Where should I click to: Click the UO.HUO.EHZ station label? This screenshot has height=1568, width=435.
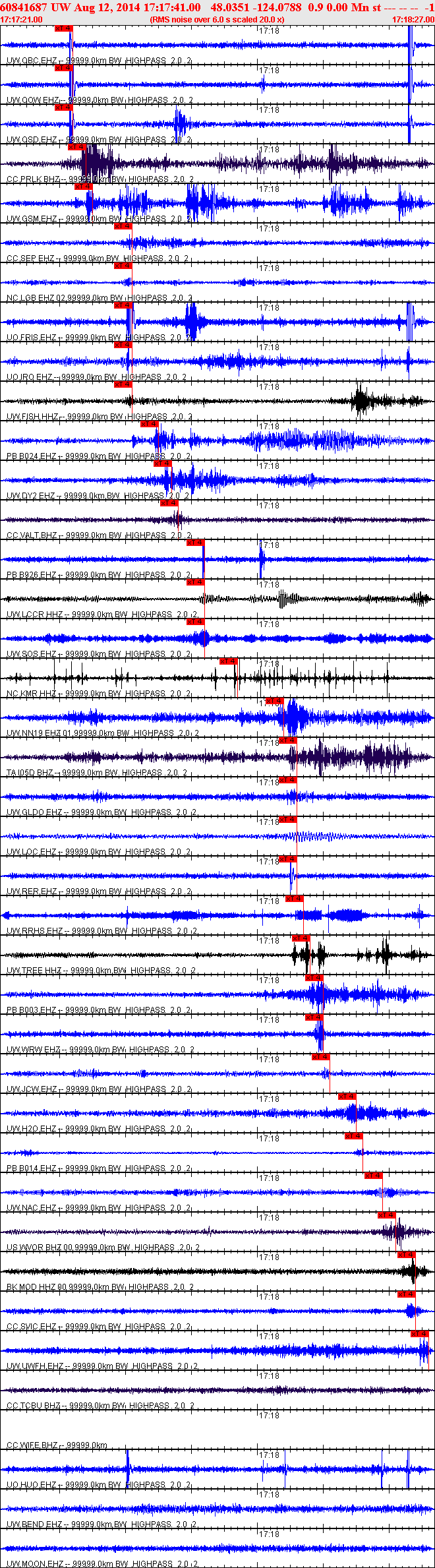point(32,1485)
